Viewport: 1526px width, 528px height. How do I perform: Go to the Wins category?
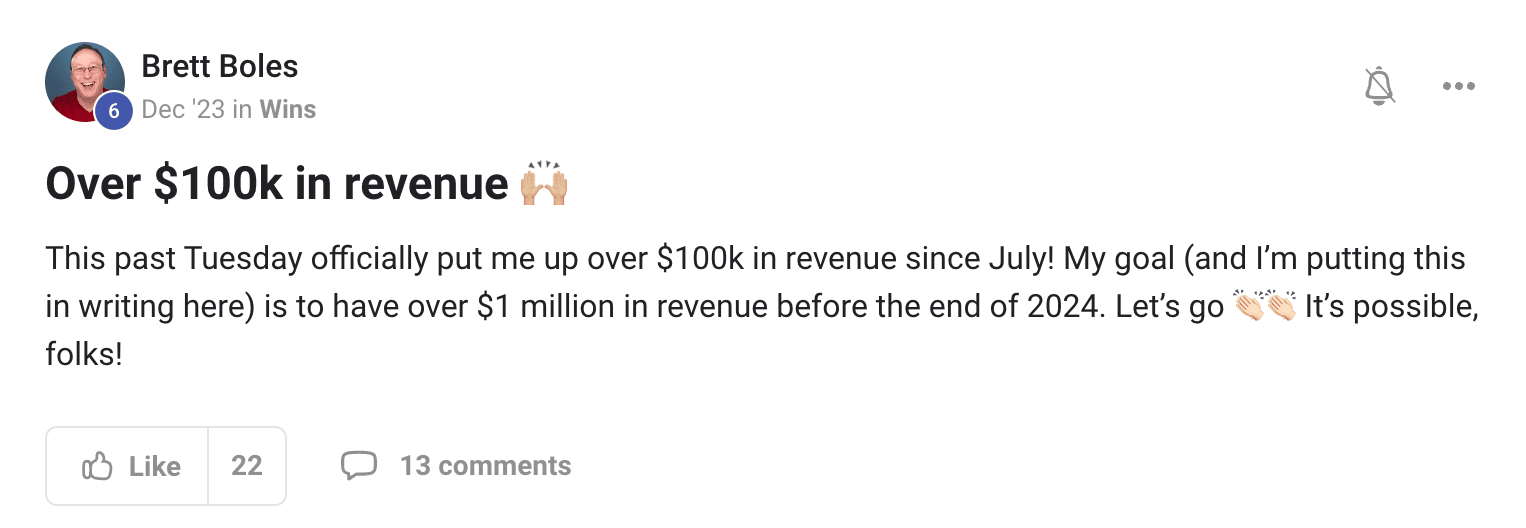(288, 109)
